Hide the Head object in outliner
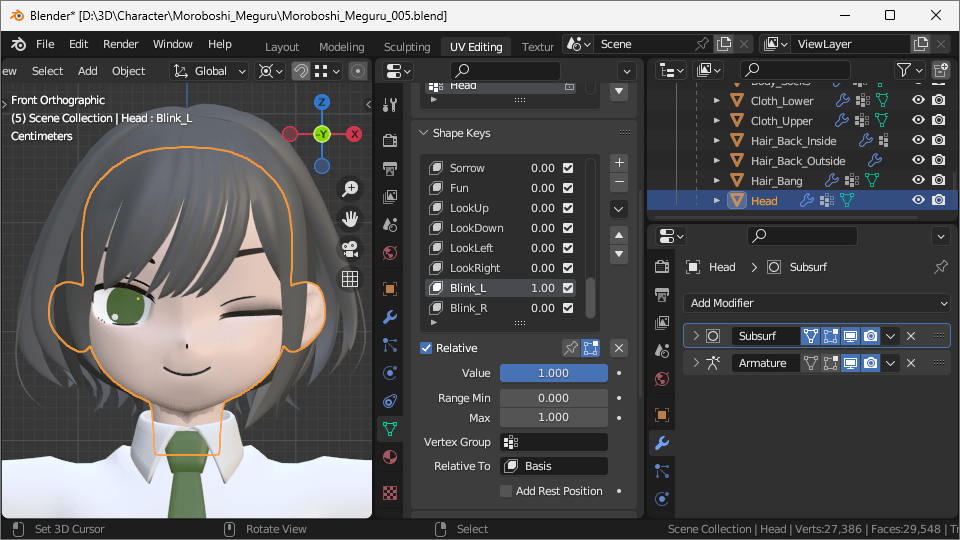The width and height of the screenshot is (960, 540). click(918, 200)
